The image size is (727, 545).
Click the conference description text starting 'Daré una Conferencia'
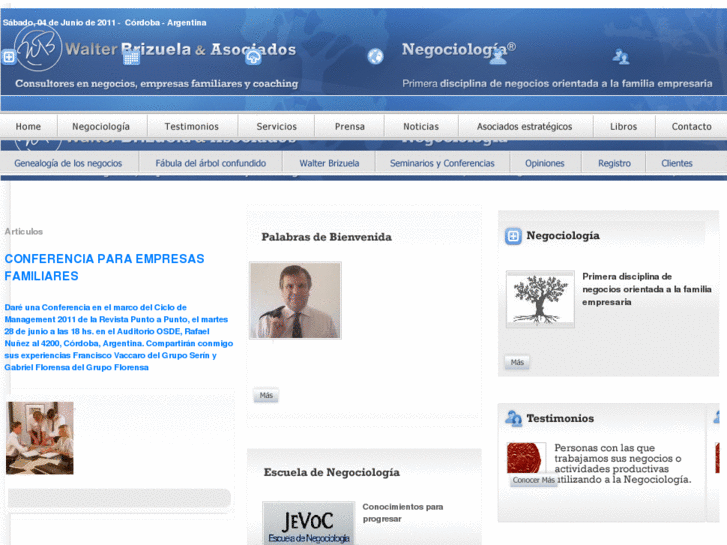[x=119, y=337]
